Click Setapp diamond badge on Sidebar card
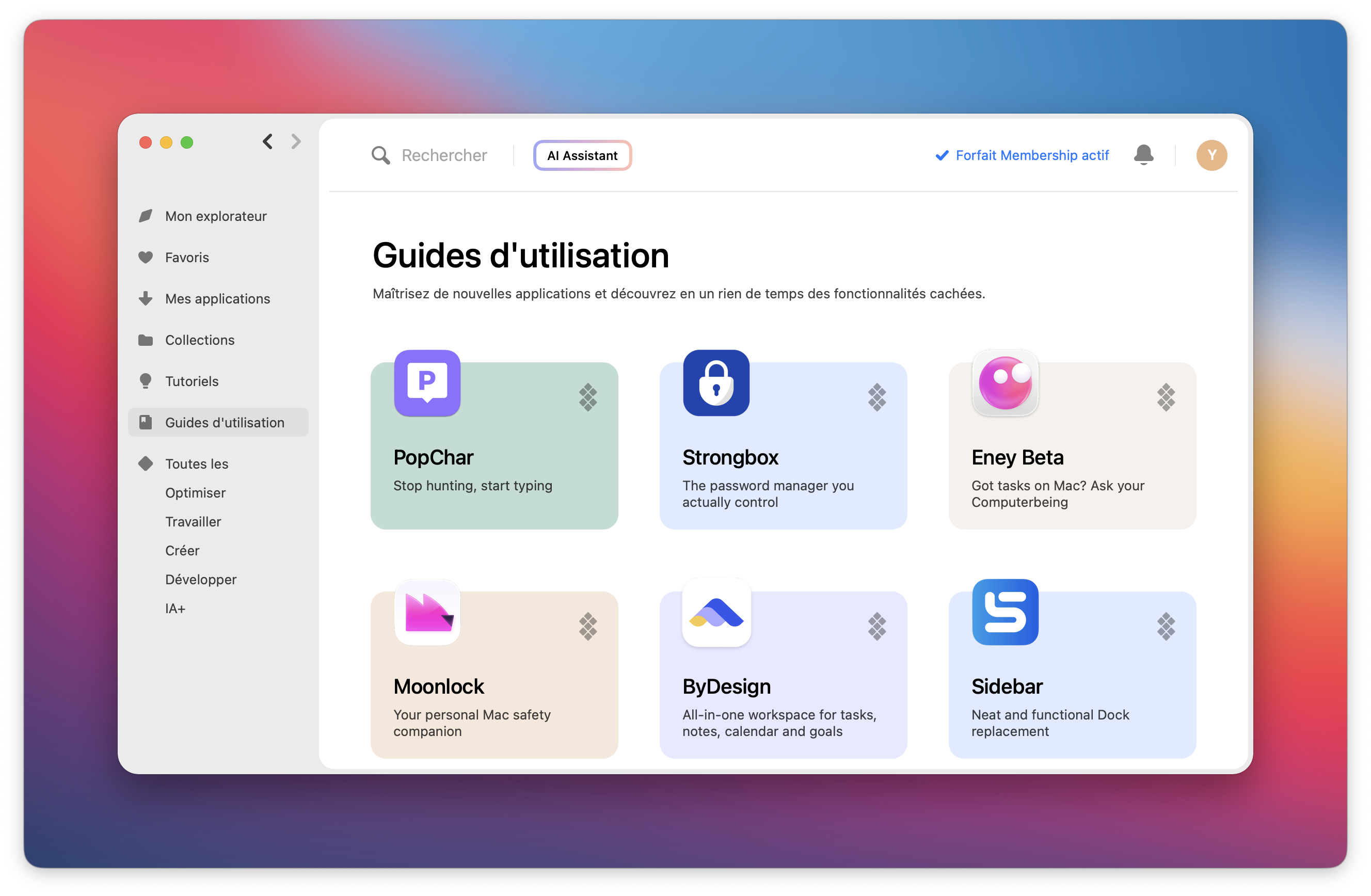1371x896 pixels. click(x=1167, y=627)
